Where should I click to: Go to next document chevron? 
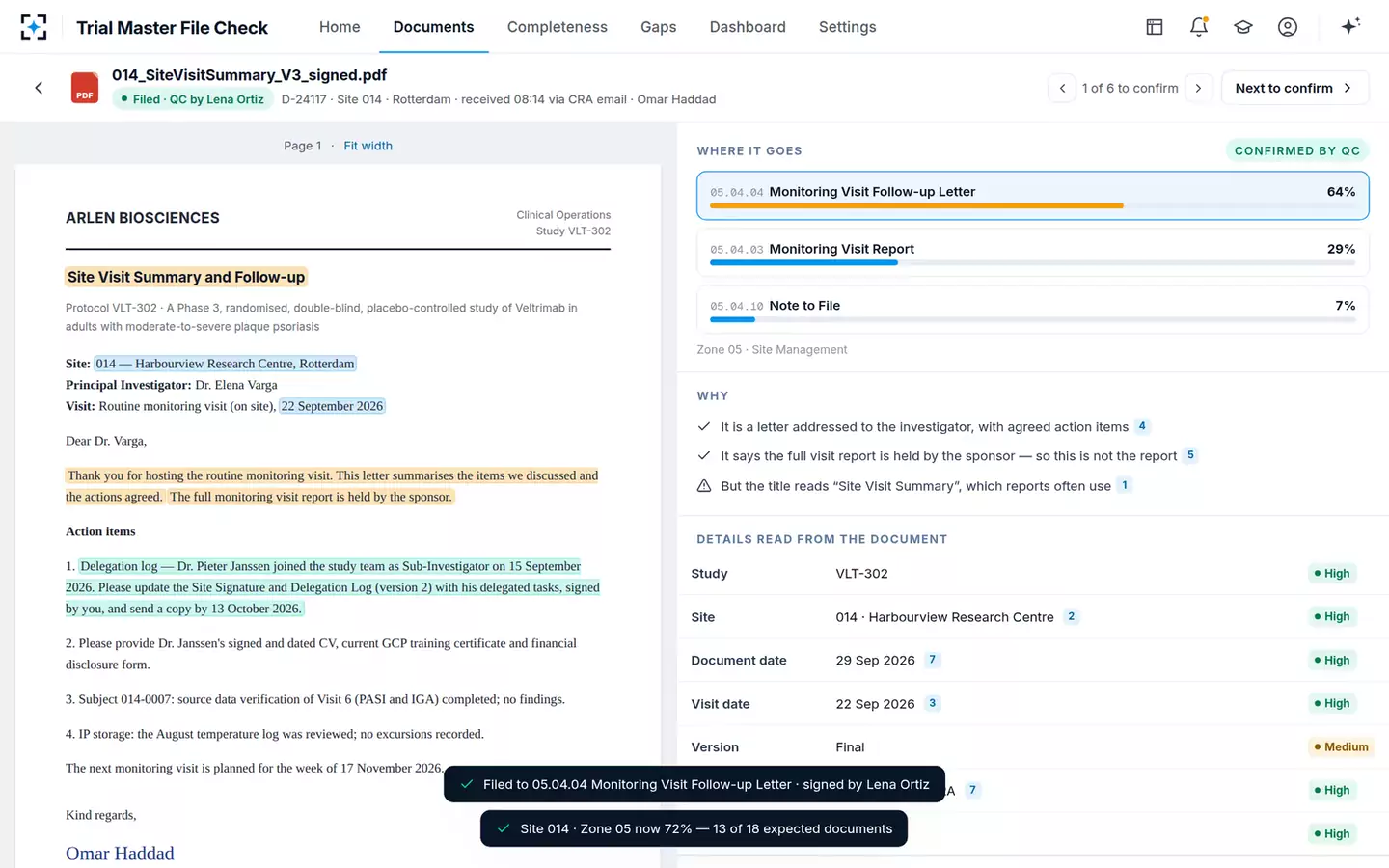click(x=1199, y=88)
